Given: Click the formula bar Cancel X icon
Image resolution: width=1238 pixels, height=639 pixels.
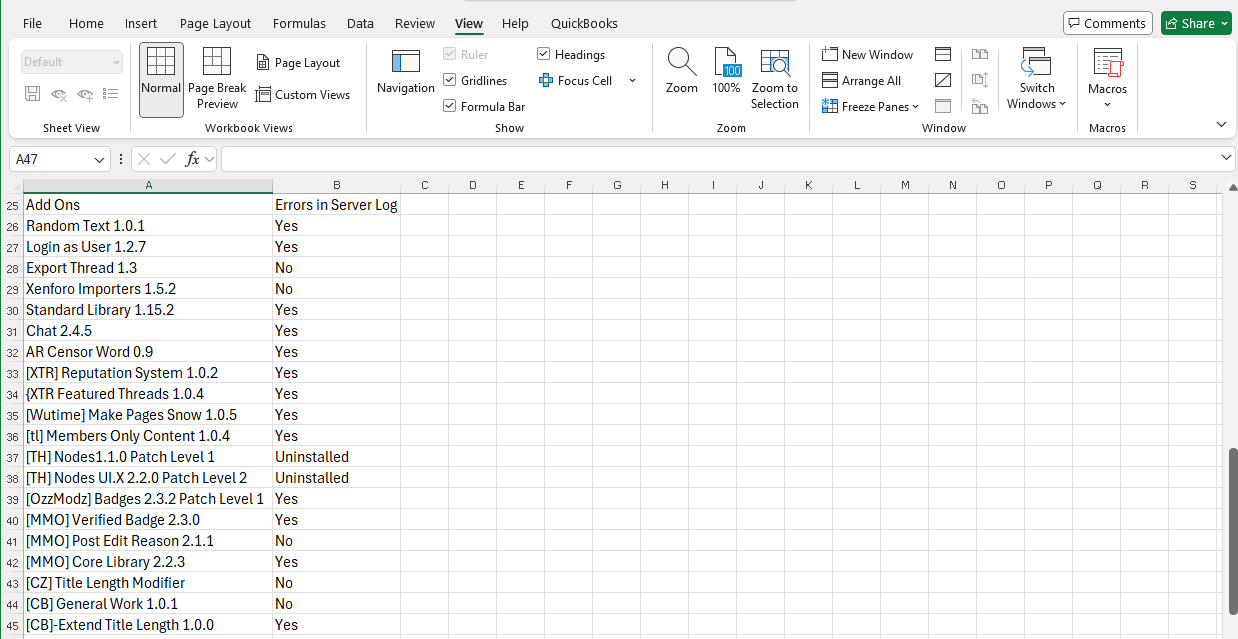Looking at the screenshot, I should 144,159.
